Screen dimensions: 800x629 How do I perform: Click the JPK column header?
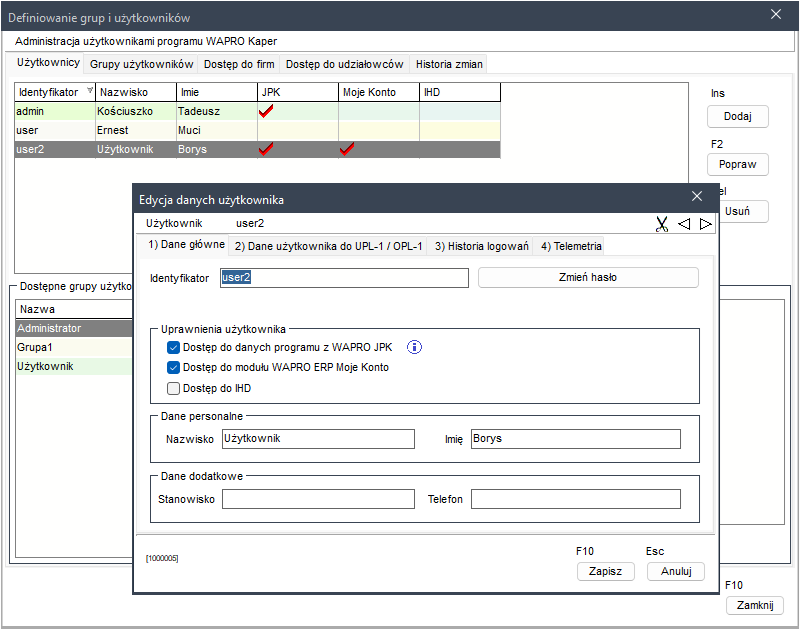(x=298, y=92)
